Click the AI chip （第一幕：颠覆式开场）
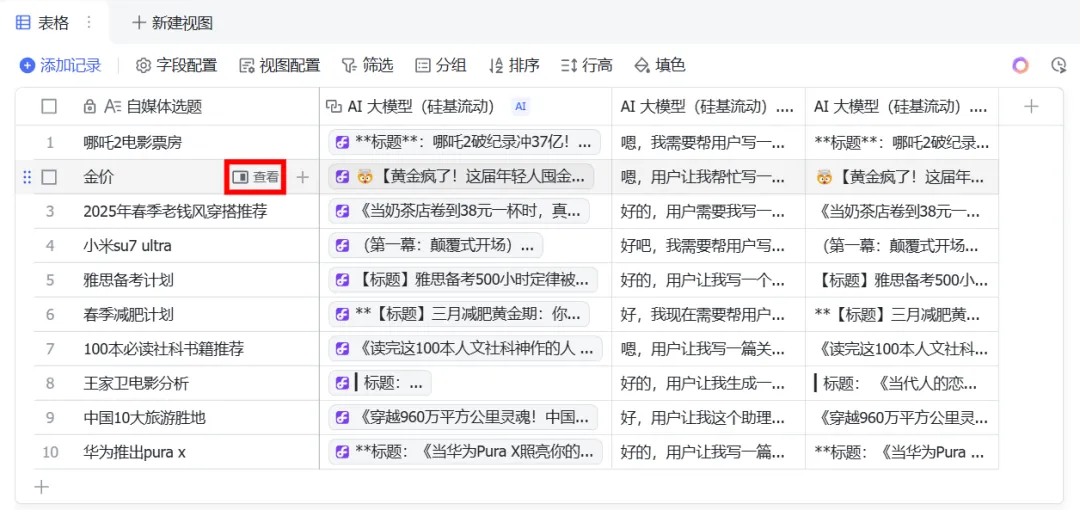 pyautogui.click(x=436, y=246)
